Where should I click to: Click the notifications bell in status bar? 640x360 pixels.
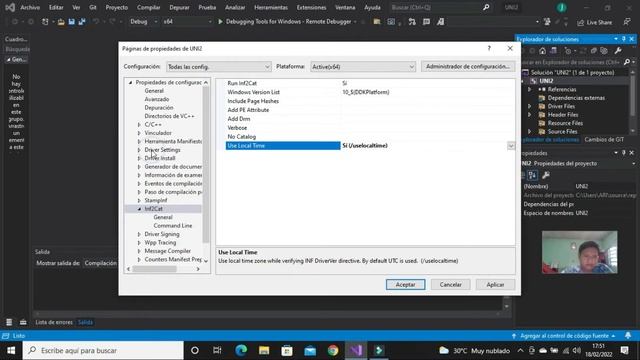pos(628,336)
